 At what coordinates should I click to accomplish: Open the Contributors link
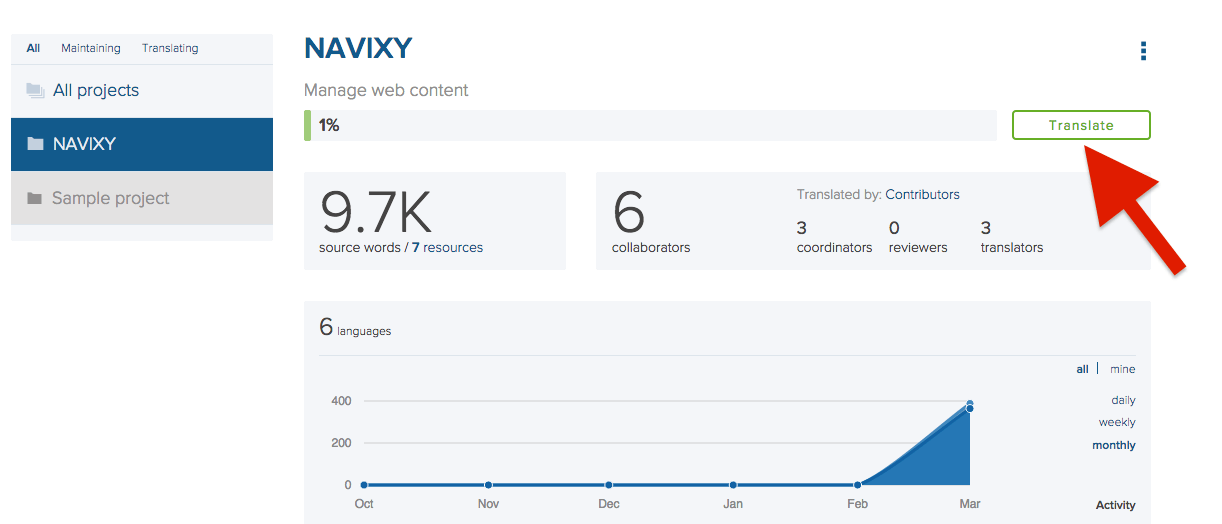pyautogui.click(x=922, y=194)
